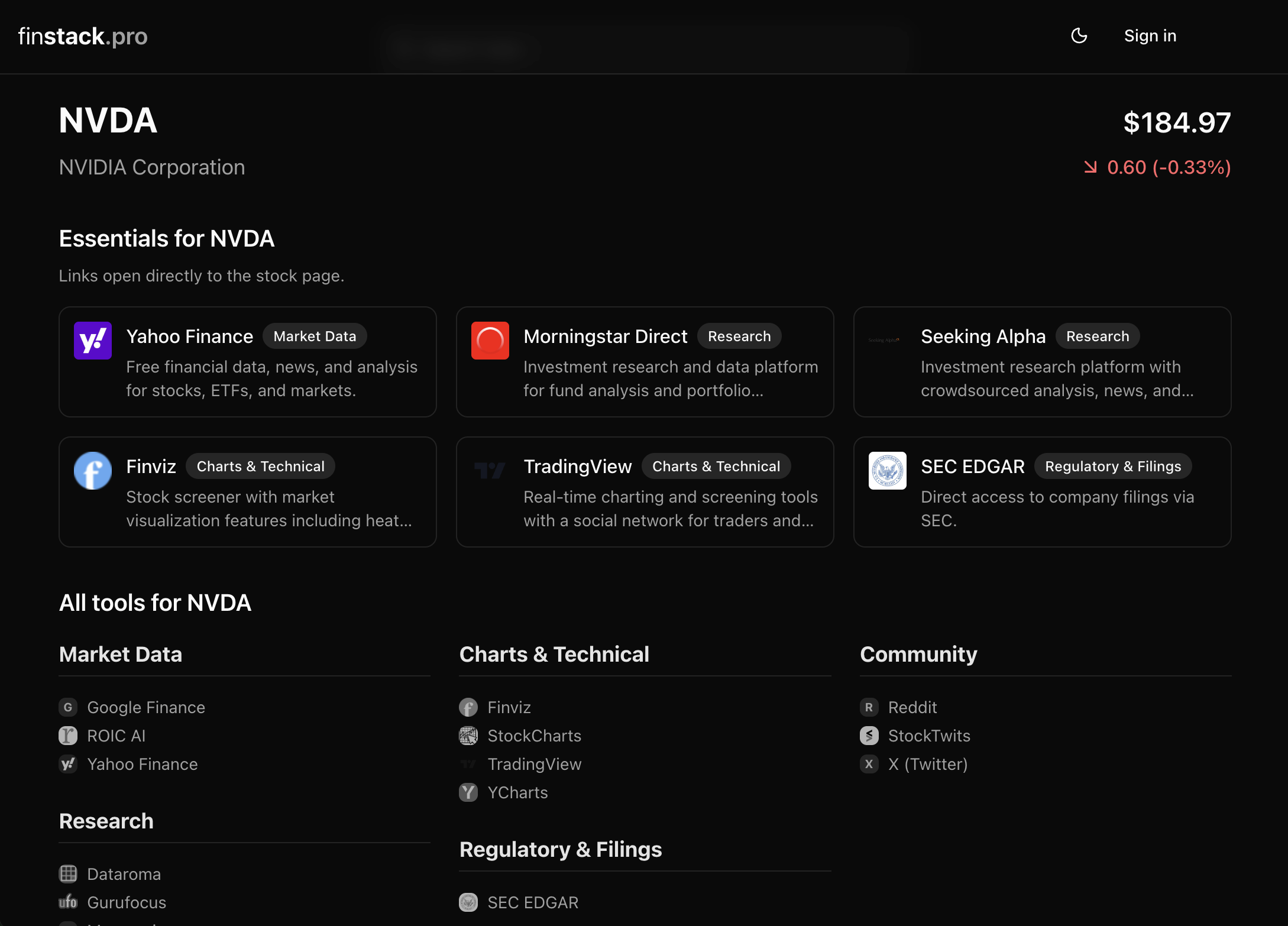Click the Gurufocus ufo icon
This screenshot has height=926, width=1288.
click(x=67, y=902)
